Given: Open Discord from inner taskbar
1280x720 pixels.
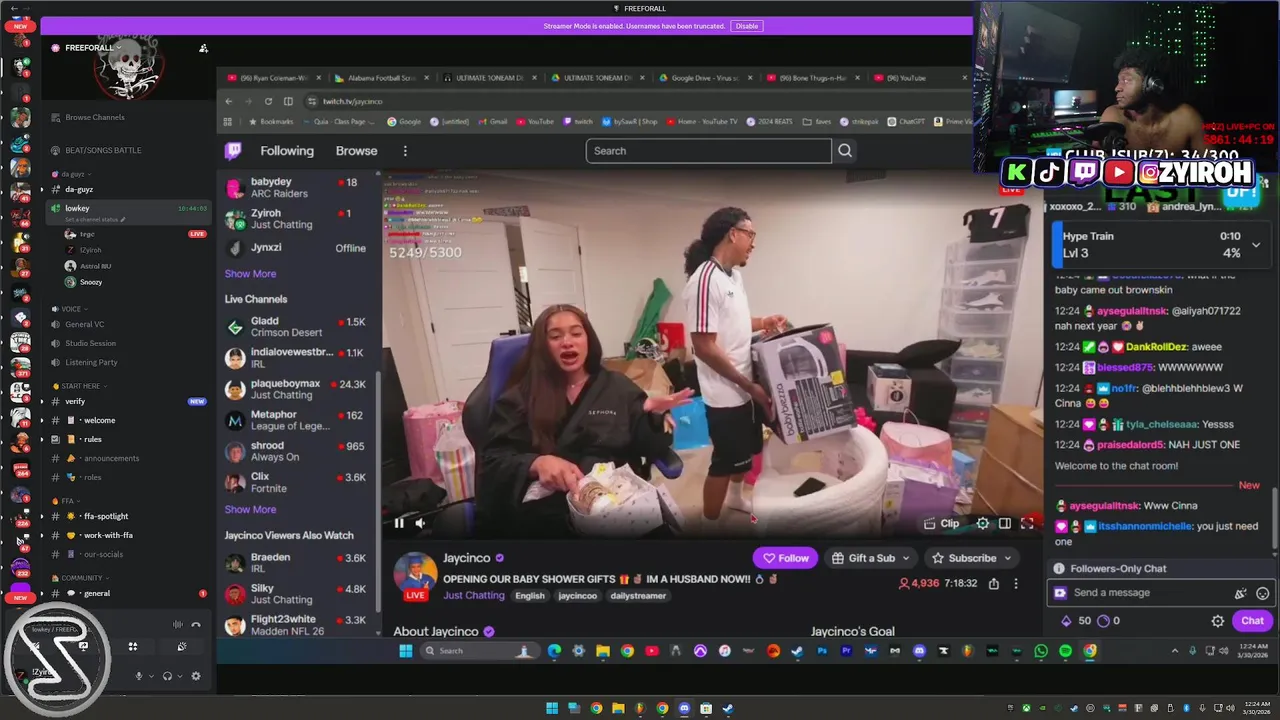Looking at the screenshot, I should pyautogui.click(x=919, y=651).
